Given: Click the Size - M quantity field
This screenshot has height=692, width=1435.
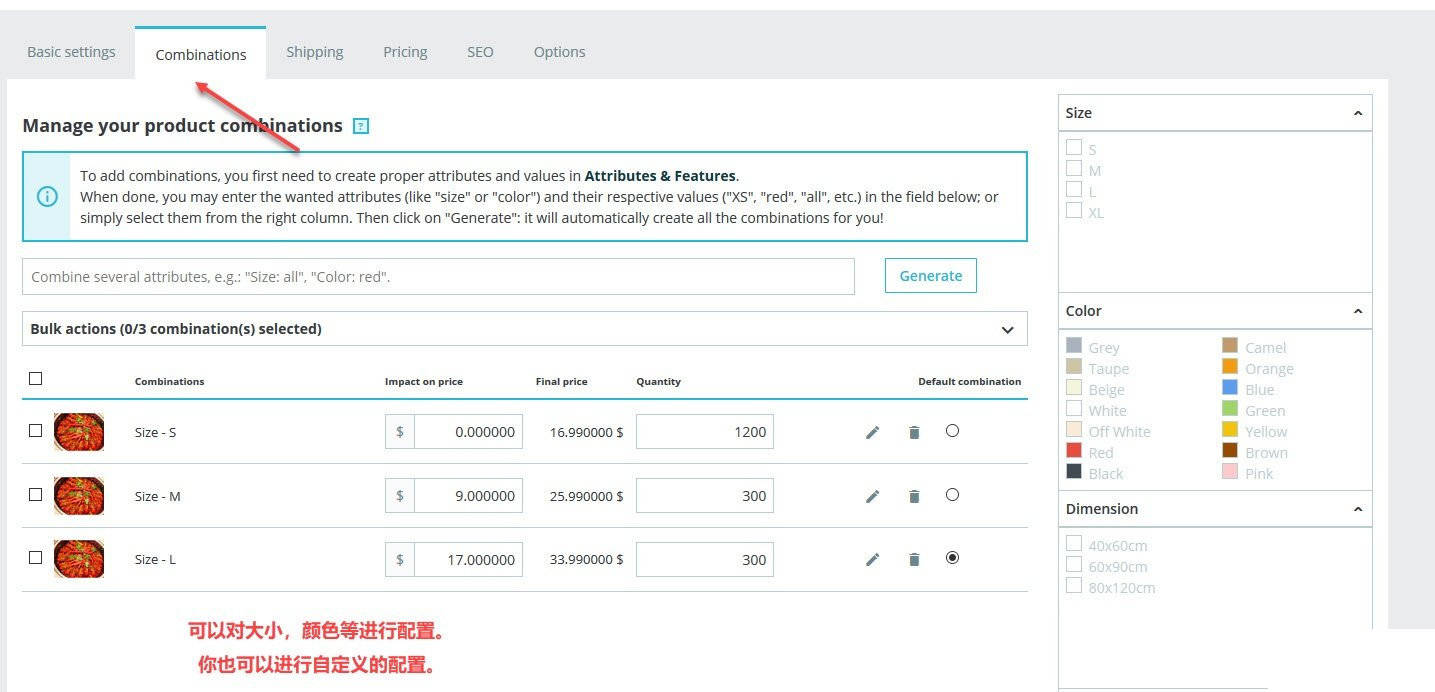Looking at the screenshot, I should click(705, 496).
